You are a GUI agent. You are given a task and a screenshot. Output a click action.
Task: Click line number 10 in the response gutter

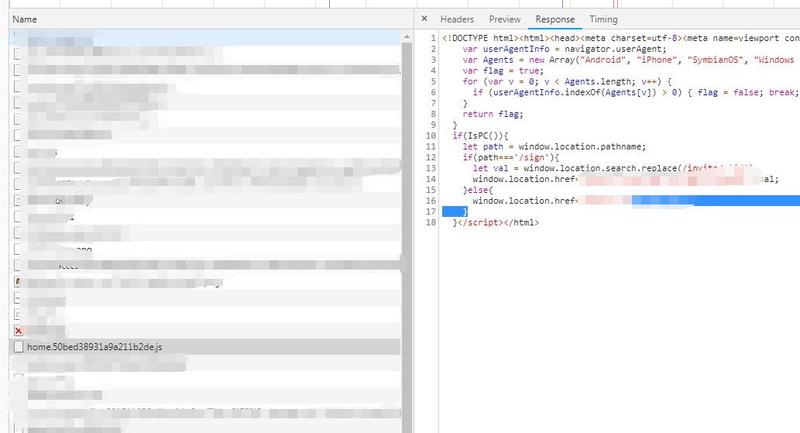(431, 136)
